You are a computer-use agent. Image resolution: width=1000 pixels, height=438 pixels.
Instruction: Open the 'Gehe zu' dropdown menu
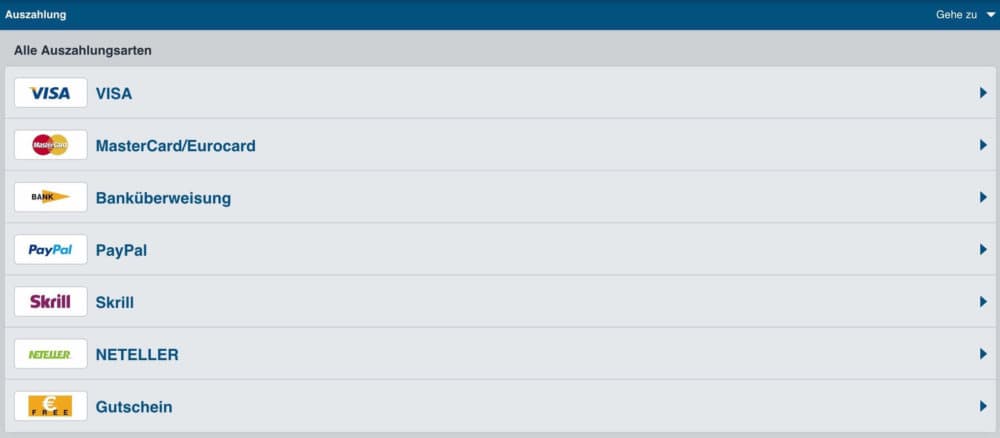965,15
